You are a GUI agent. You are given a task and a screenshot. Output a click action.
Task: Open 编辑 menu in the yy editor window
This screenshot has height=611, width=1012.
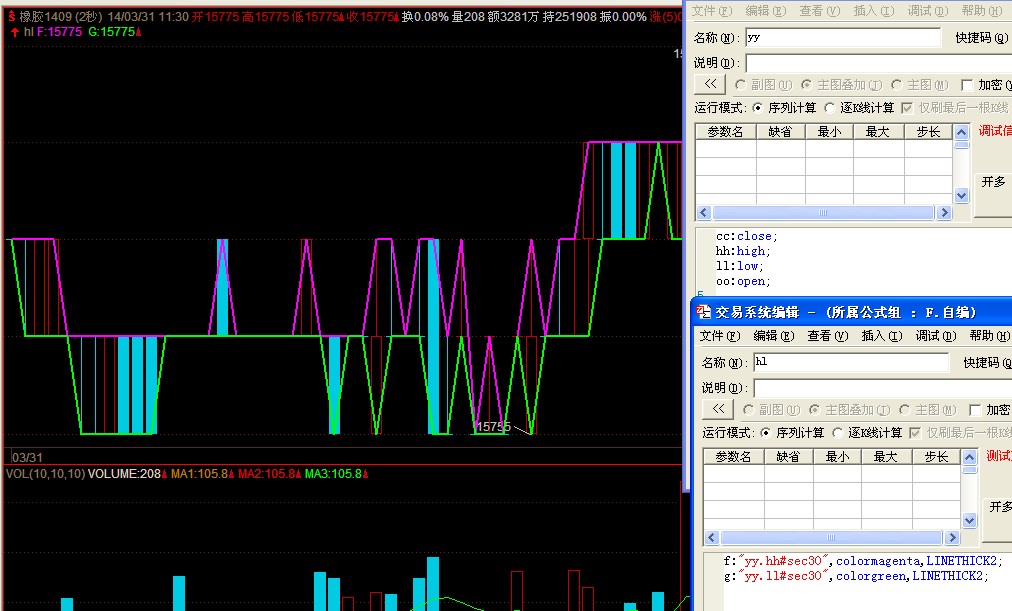pos(765,11)
